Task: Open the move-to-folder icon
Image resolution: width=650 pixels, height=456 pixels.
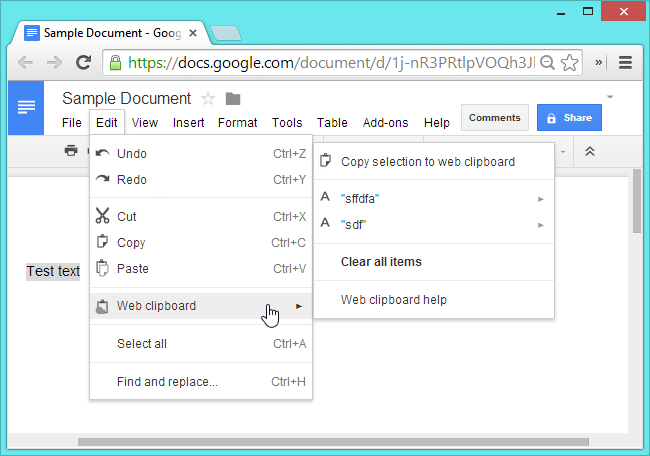Action: coord(233,98)
